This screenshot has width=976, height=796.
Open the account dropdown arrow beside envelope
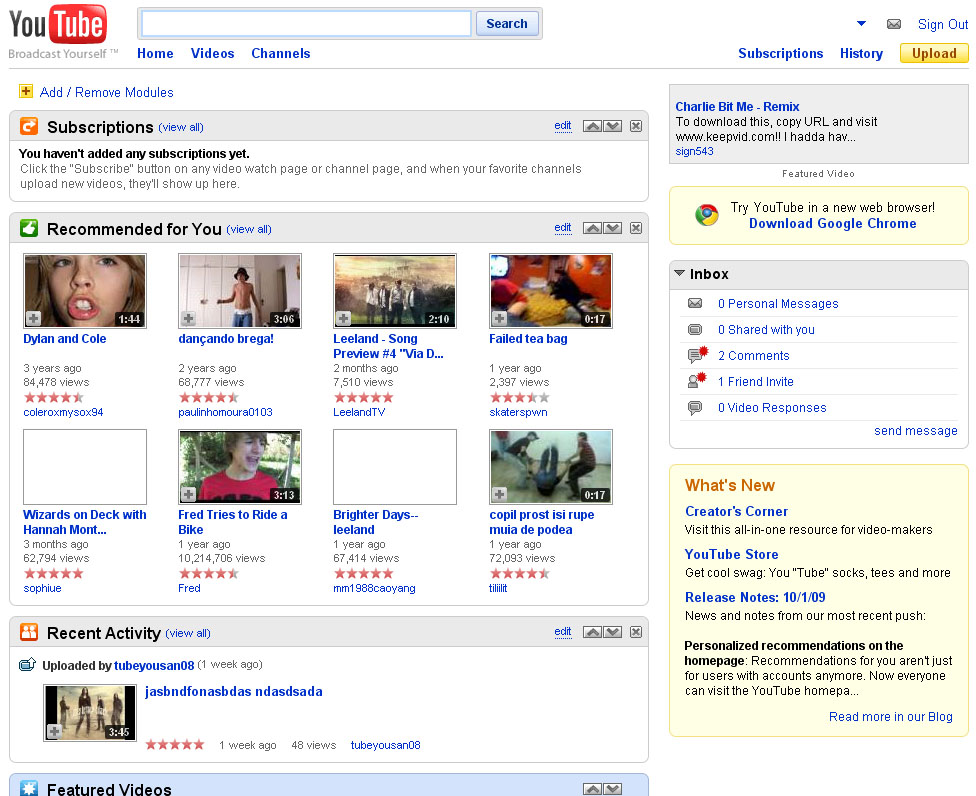861,24
